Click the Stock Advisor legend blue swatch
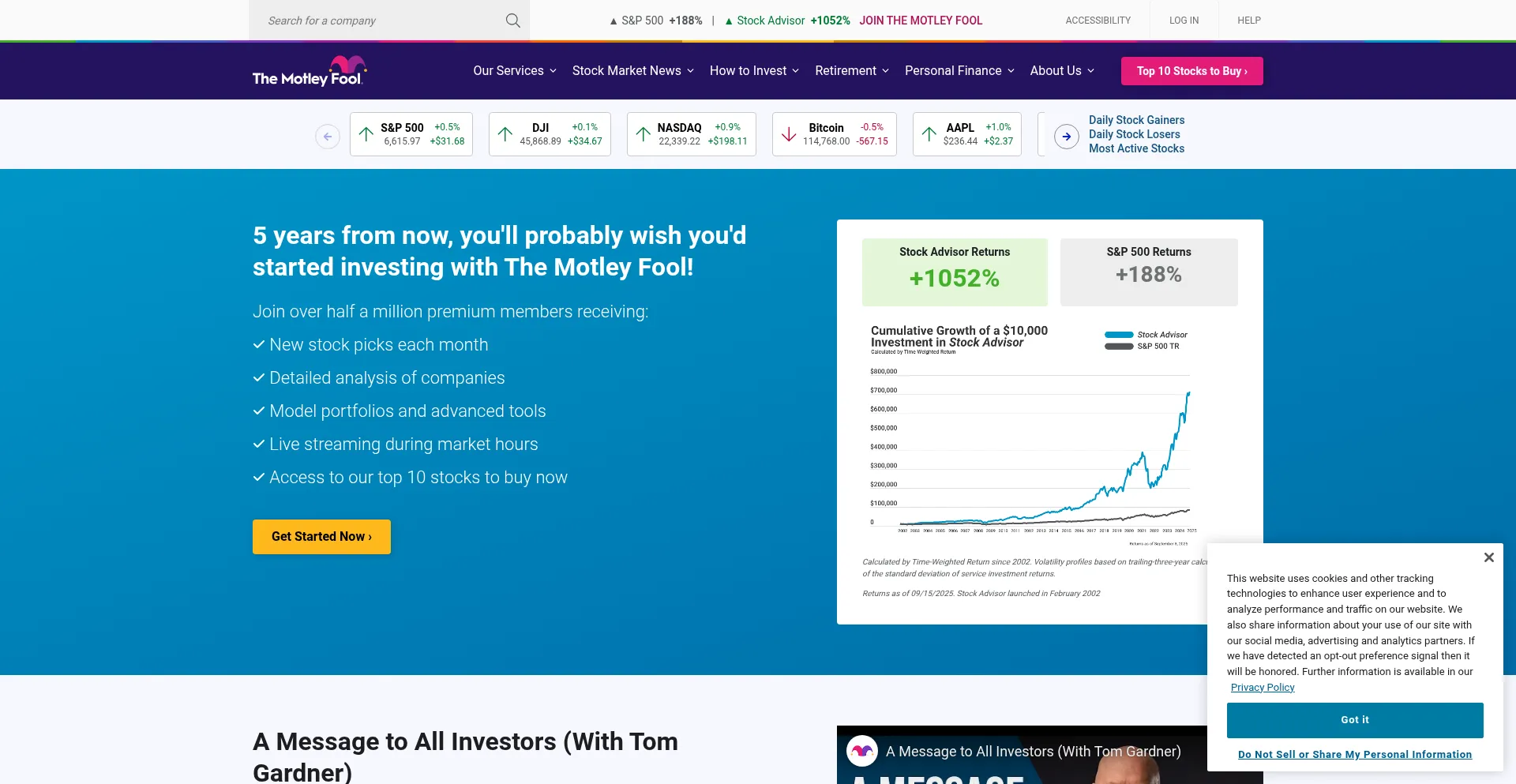This screenshot has height=784, width=1516. (x=1119, y=335)
